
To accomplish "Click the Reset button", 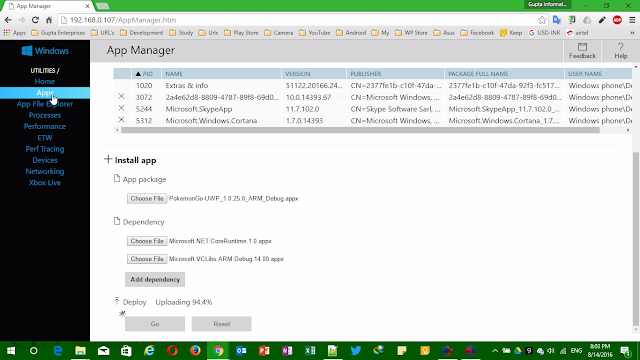I will 222,324.
